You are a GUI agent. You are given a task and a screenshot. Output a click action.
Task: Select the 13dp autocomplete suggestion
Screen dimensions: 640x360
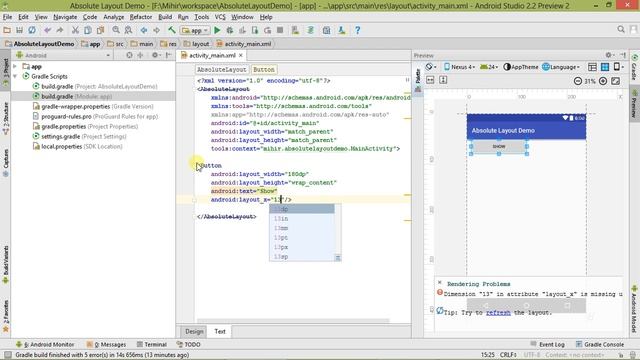[x=302, y=209]
